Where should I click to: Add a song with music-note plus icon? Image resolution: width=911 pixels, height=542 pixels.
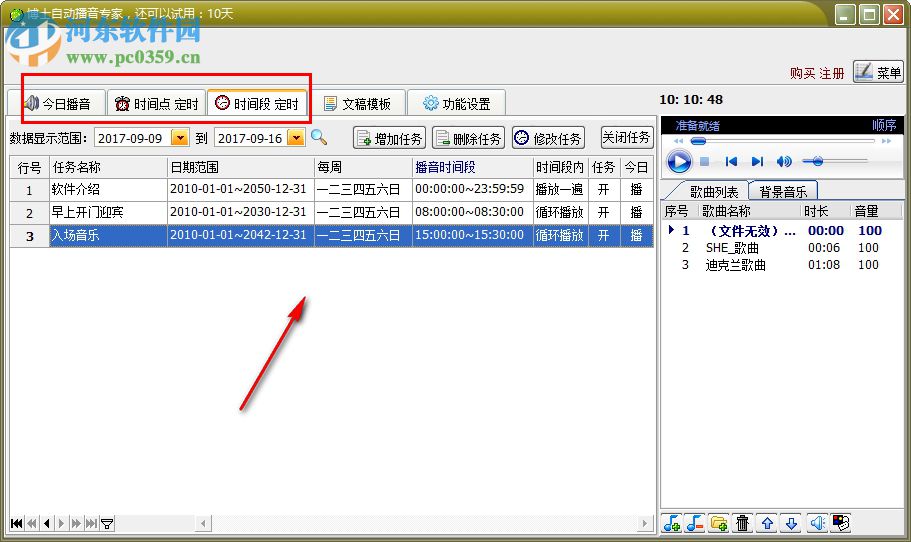point(672,523)
